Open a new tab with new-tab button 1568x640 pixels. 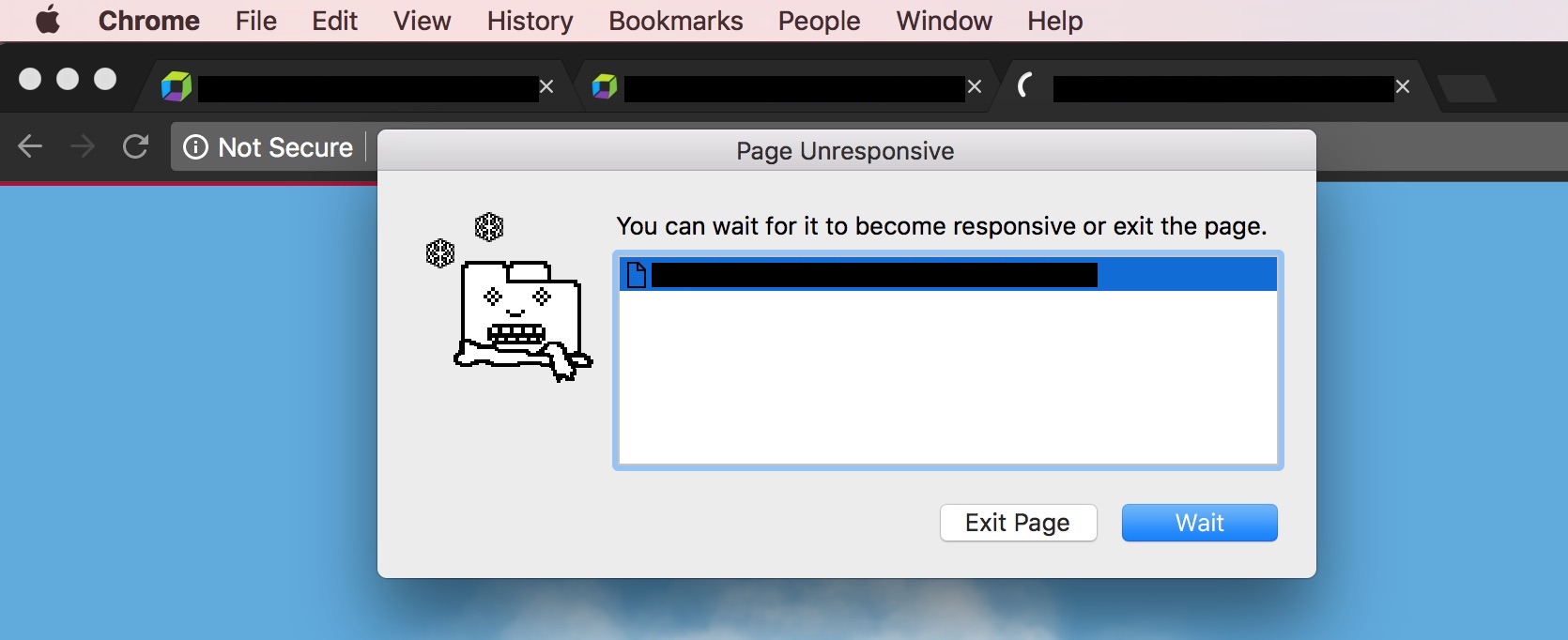(x=1468, y=88)
